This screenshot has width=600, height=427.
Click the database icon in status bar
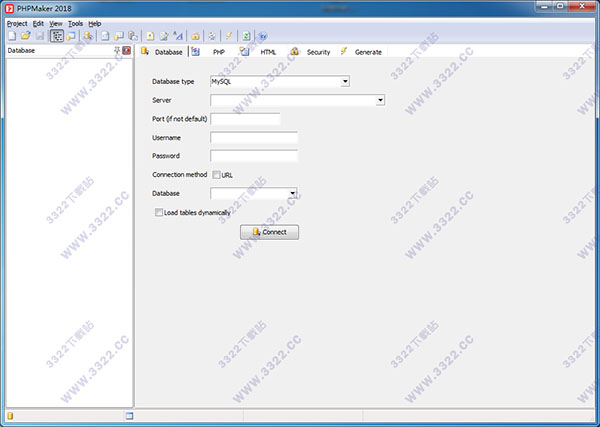coord(10,416)
